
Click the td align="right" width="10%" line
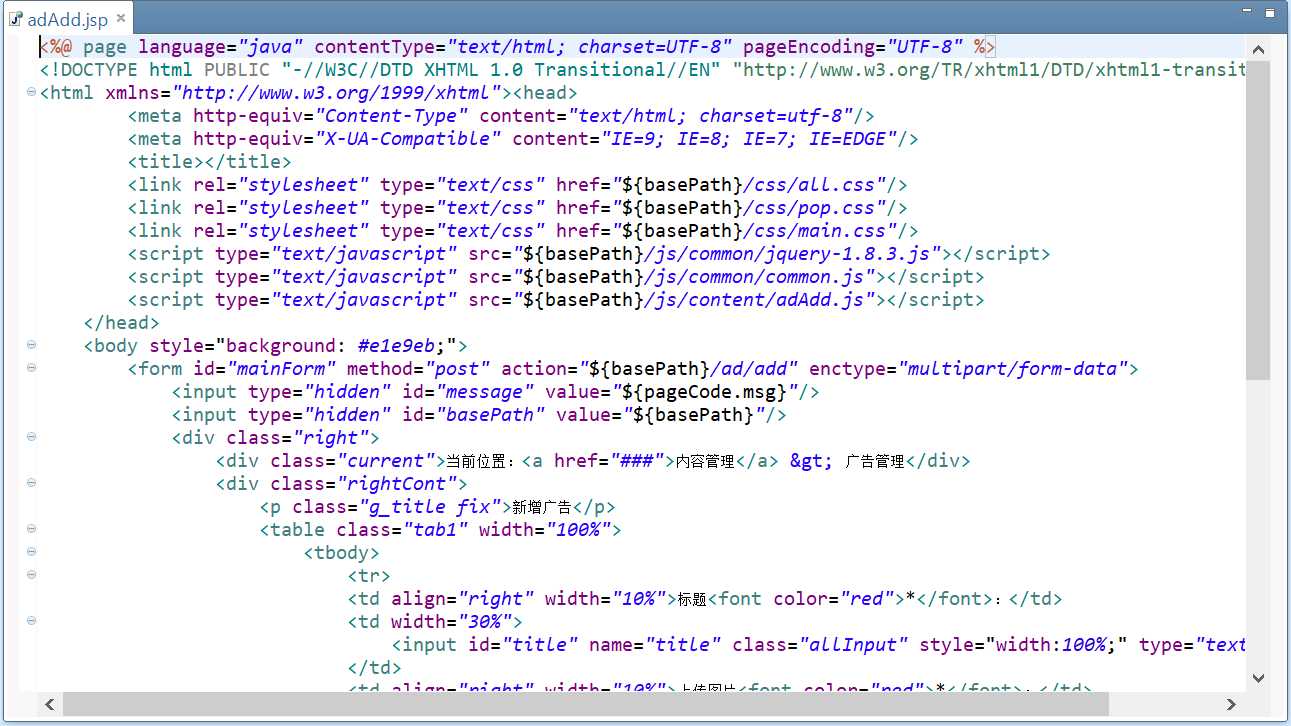pos(705,599)
